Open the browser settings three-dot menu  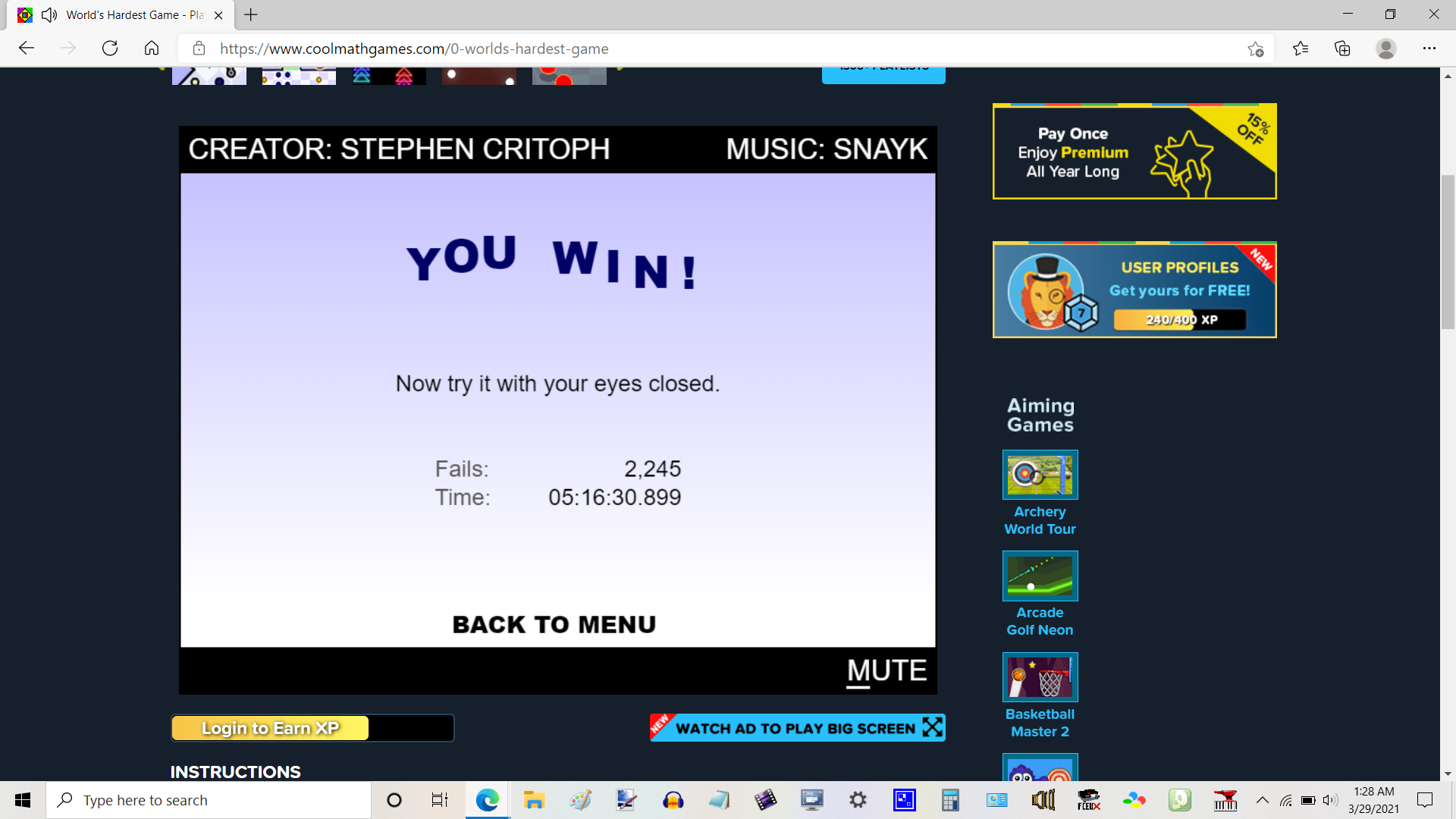[x=1430, y=48]
